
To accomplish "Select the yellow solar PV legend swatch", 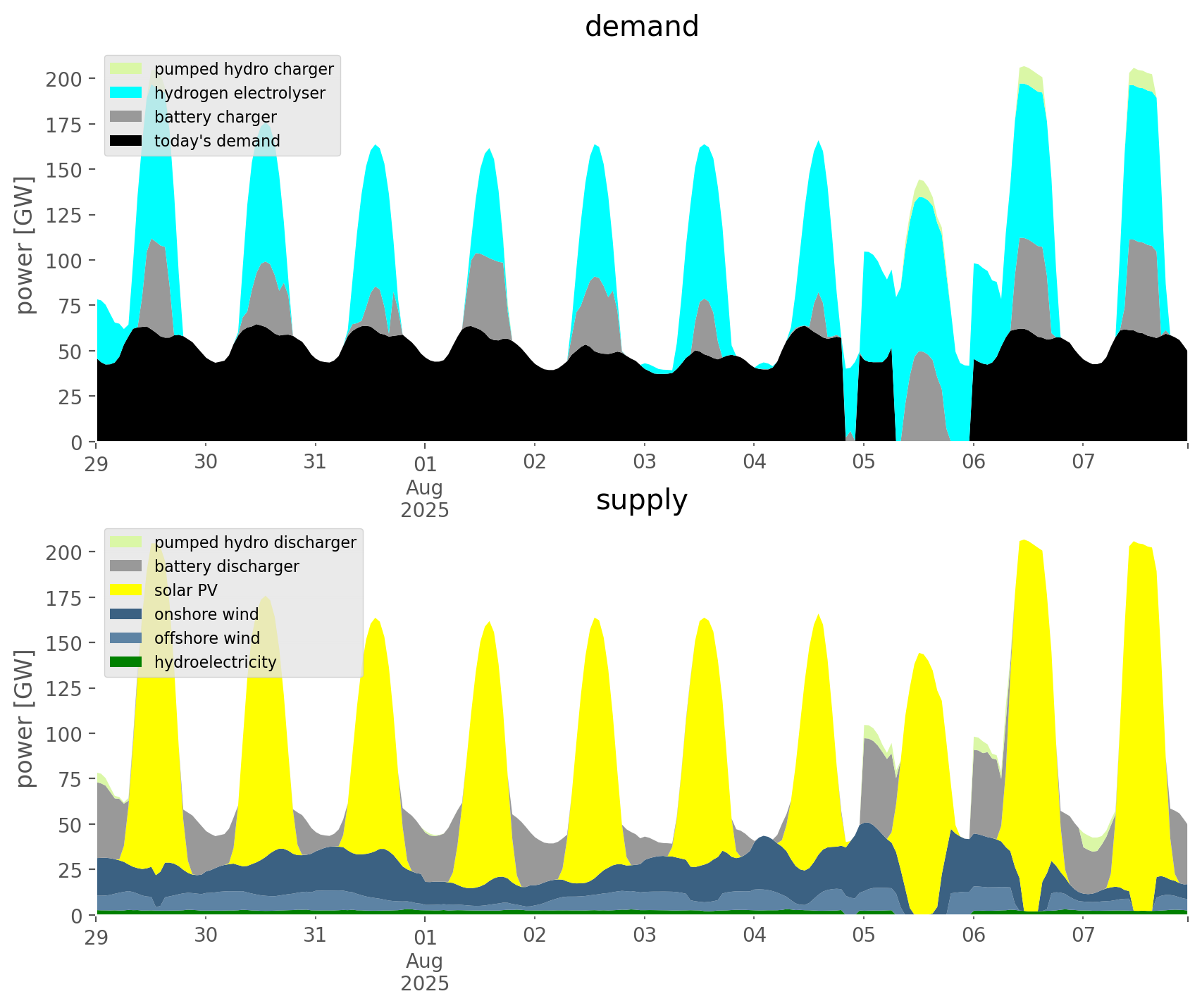I will (x=127, y=590).
